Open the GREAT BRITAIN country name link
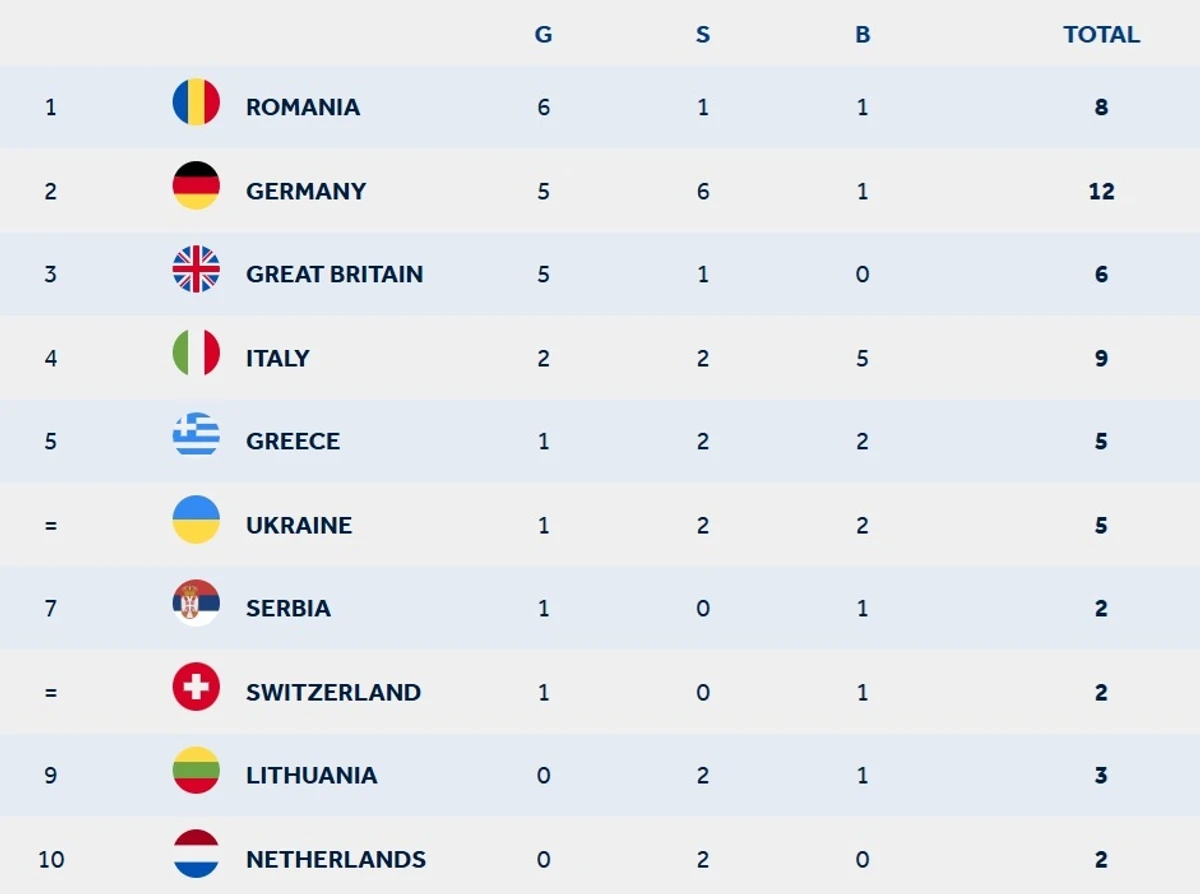This screenshot has height=894, width=1200. [334, 274]
